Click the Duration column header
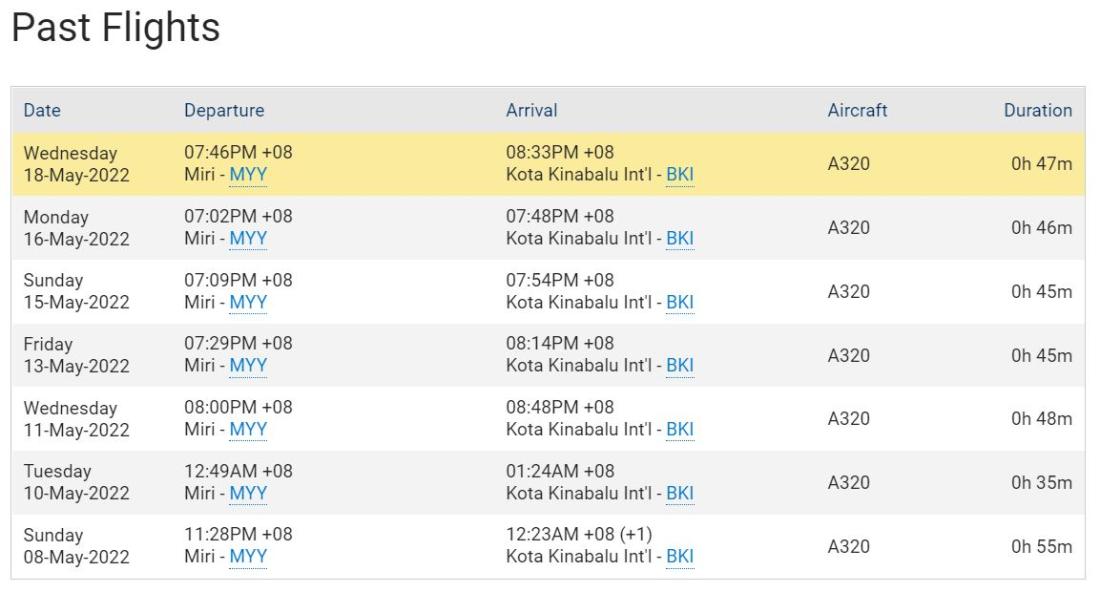This screenshot has height=592, width=1100. 1038,110
